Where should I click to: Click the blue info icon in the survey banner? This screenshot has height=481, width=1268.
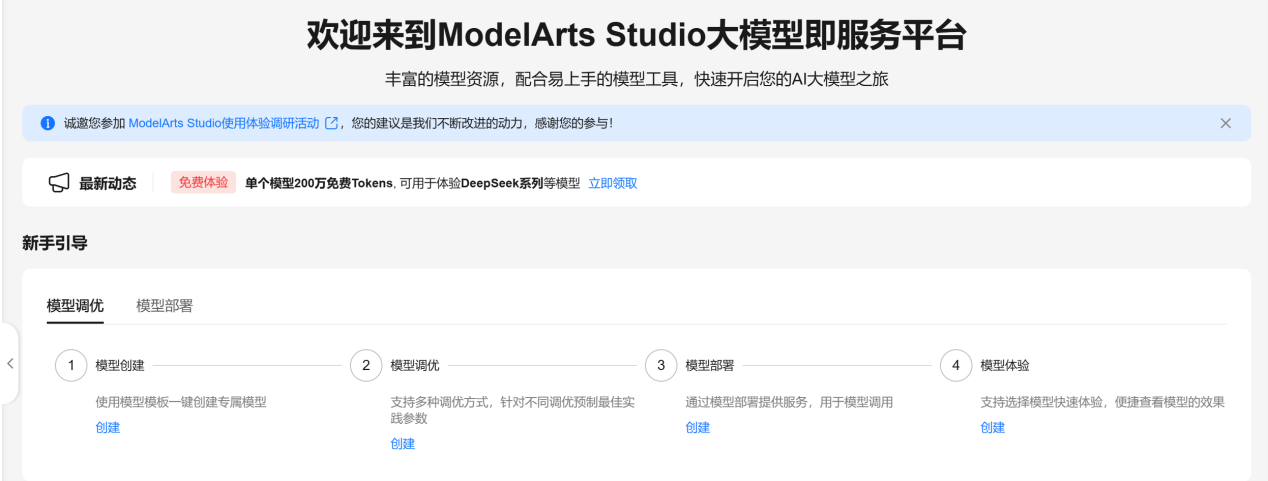47,123
